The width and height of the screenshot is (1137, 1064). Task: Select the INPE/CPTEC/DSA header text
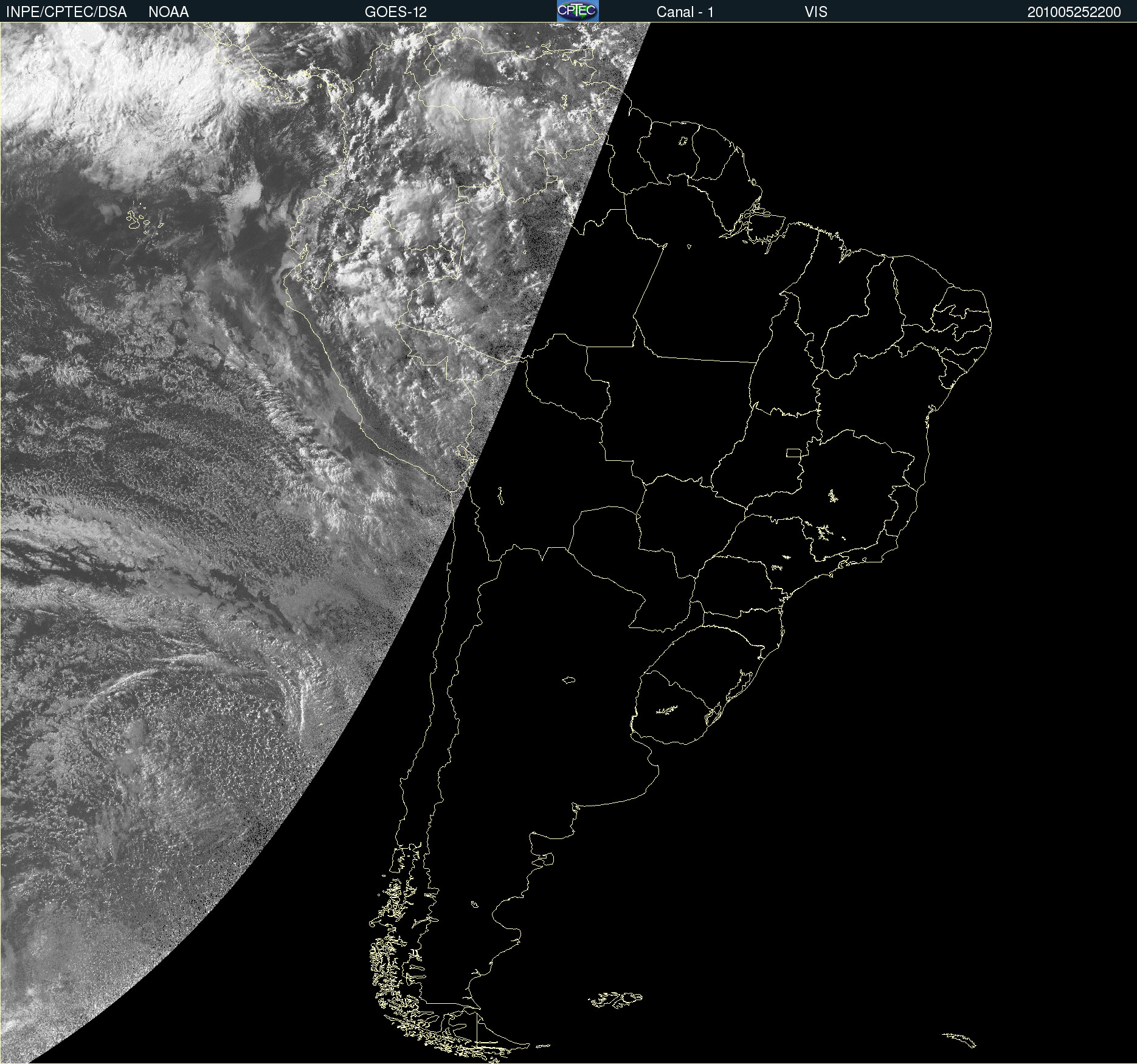[66, 12]
